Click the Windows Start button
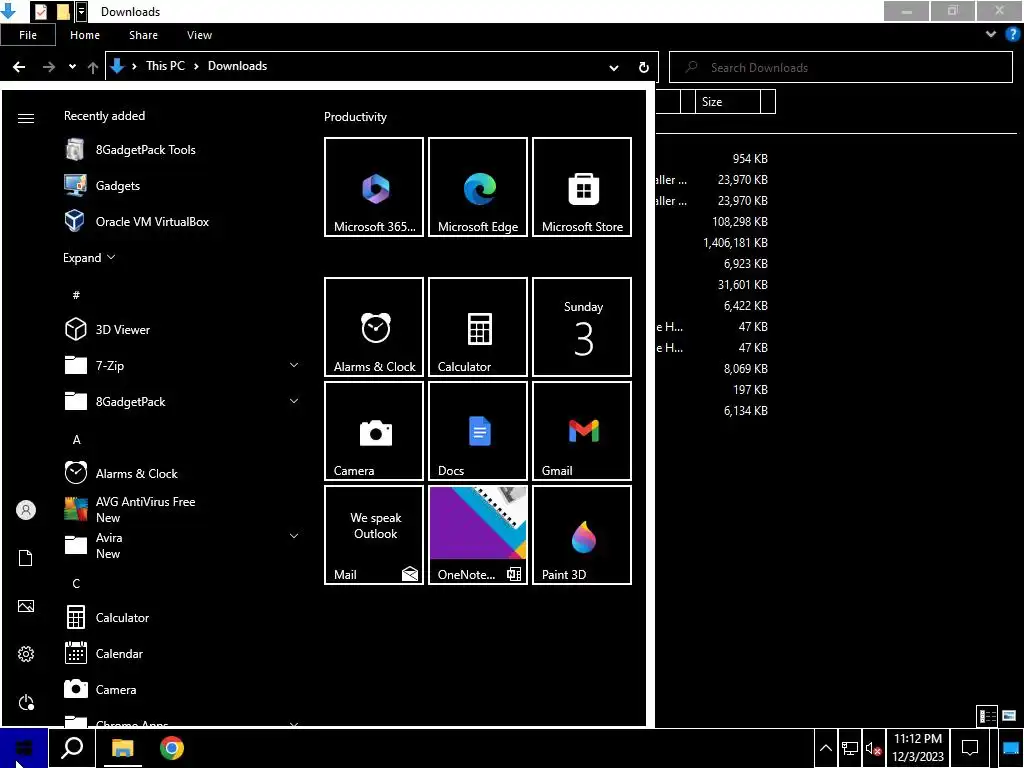Image resolution: width=1024 pixels, height=768 pixels. 24,748
